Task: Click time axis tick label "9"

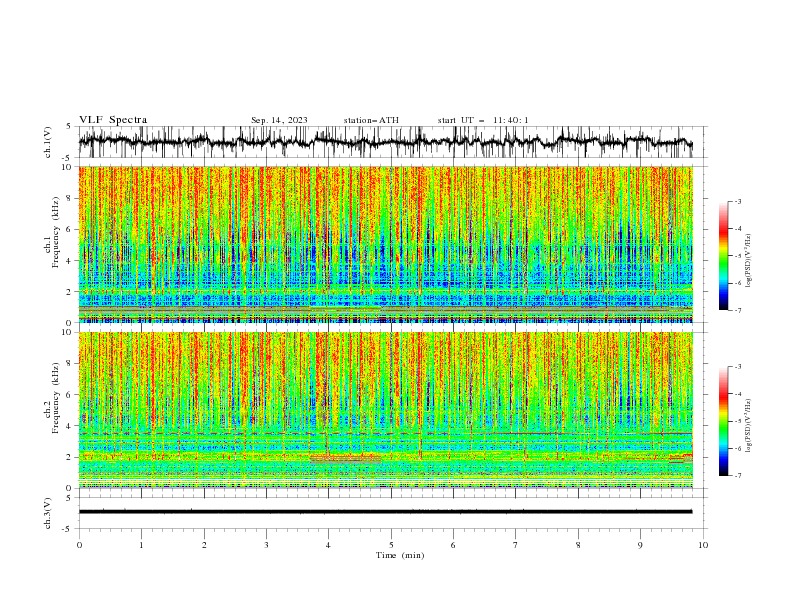Action: tap(640, 545)
